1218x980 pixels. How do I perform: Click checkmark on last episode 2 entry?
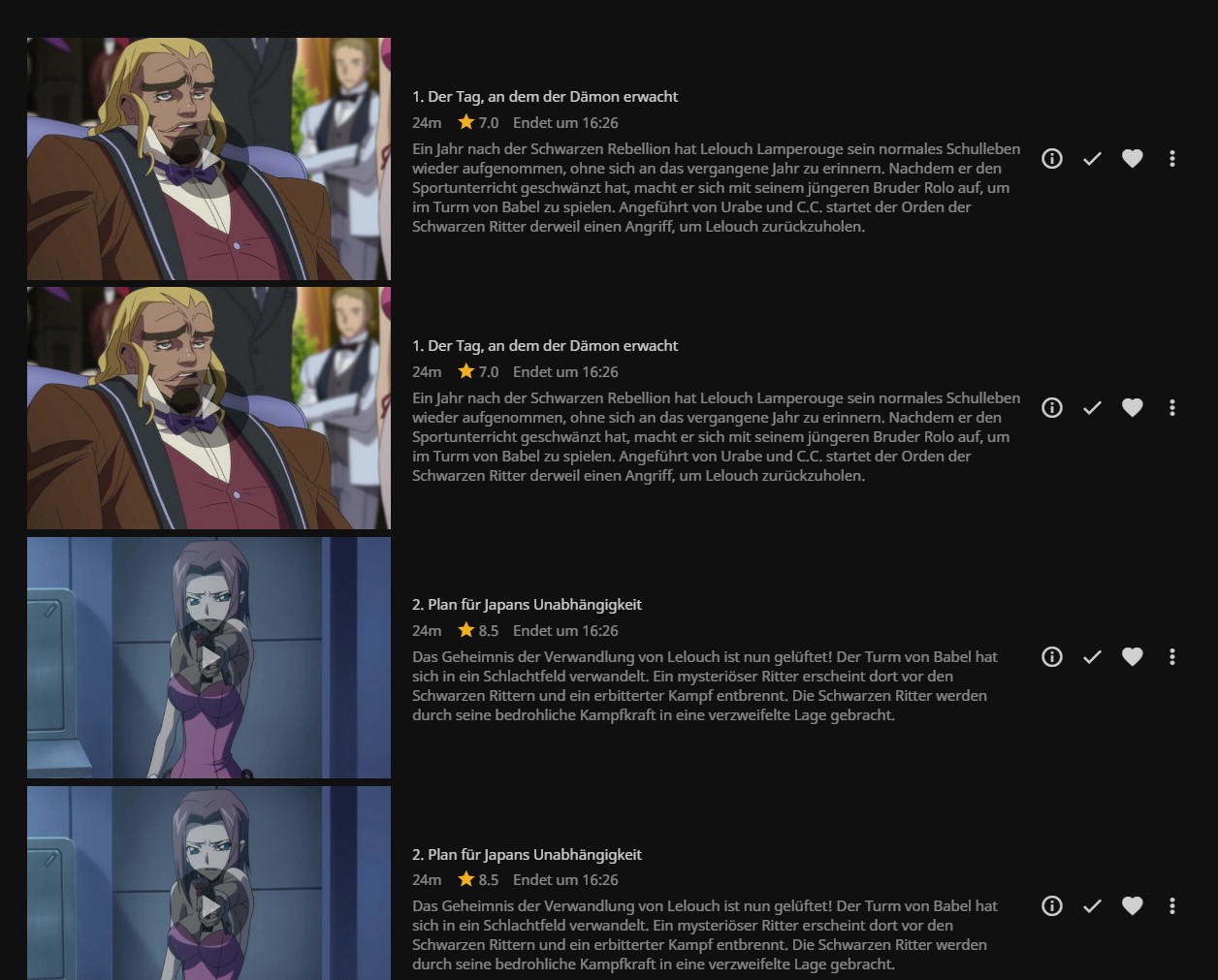pyautogui.click(x=1092, y=905)
